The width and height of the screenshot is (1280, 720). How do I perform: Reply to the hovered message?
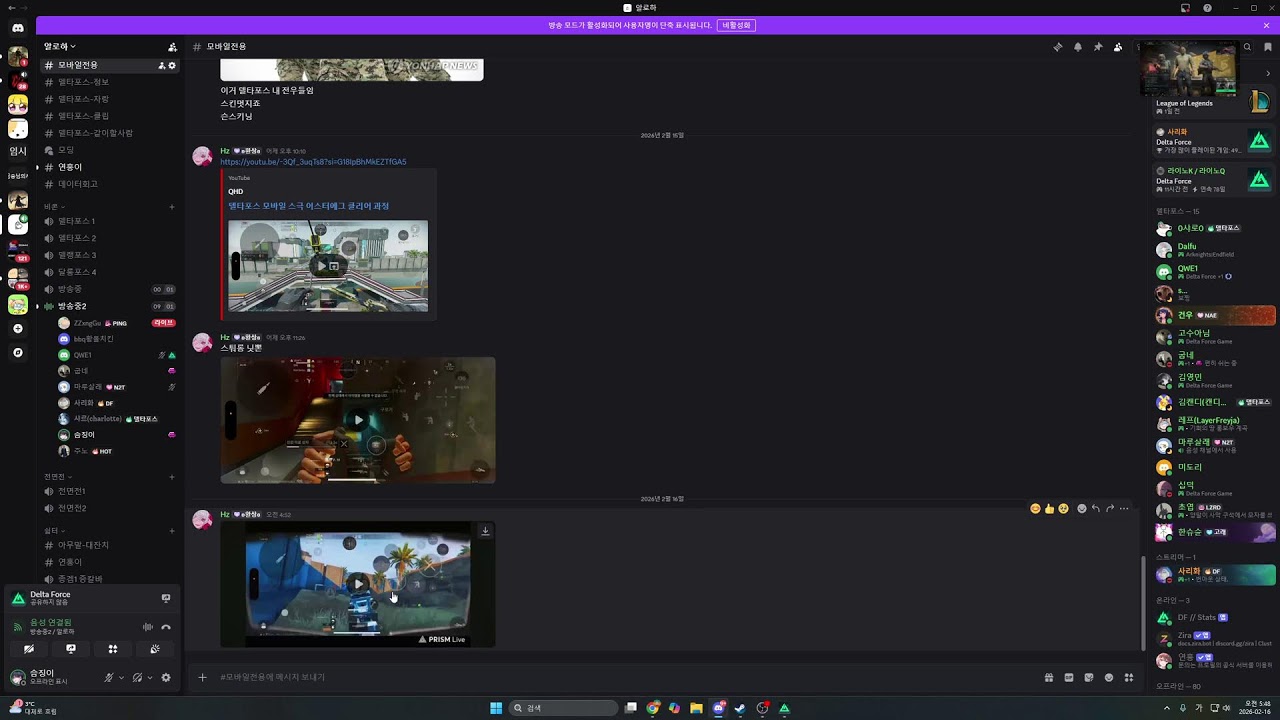tap(1096, 508)
